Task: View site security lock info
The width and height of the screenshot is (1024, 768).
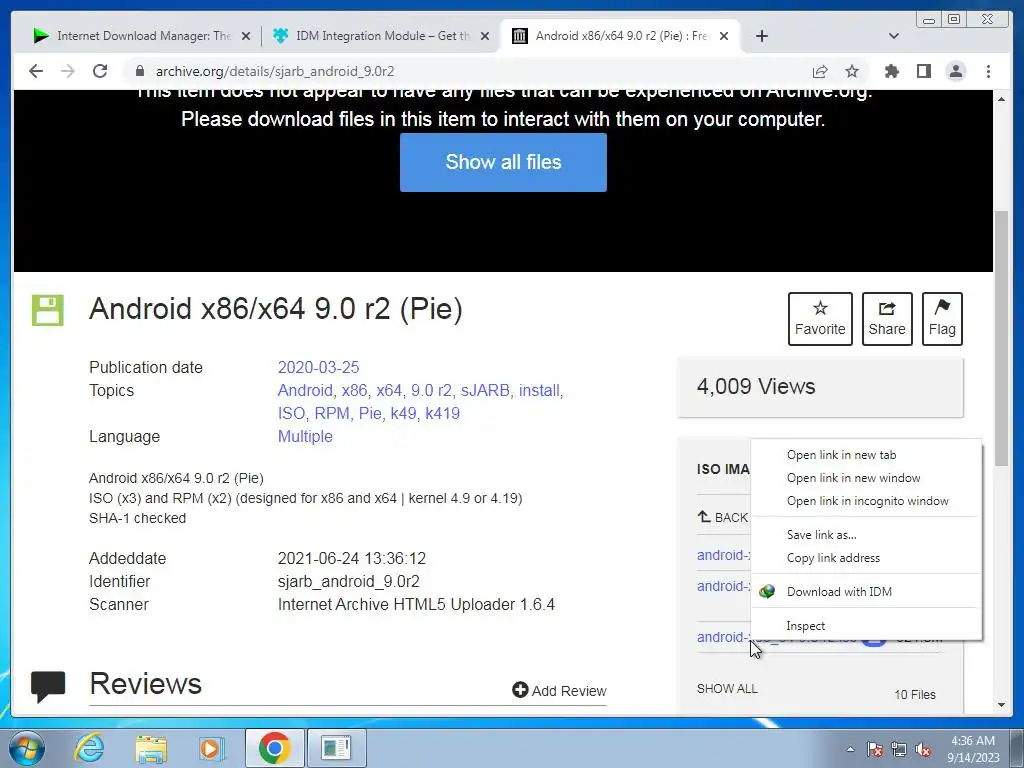Action: [140, 71]
